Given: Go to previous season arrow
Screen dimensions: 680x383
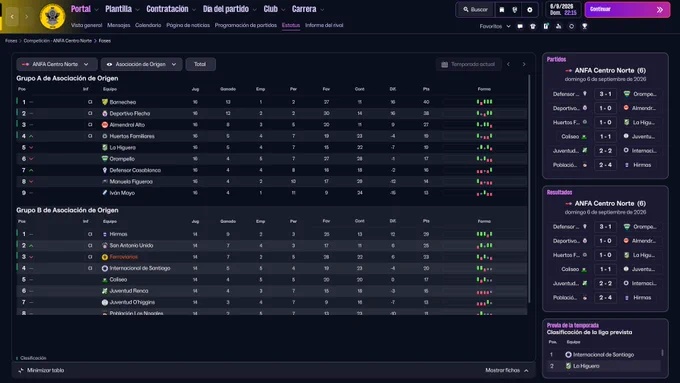Looking at the screenshot, I should point(508,64).
